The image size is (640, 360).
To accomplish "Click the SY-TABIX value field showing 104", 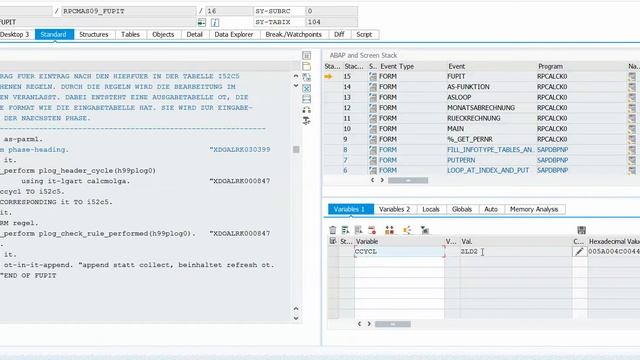I will point(331,22).
